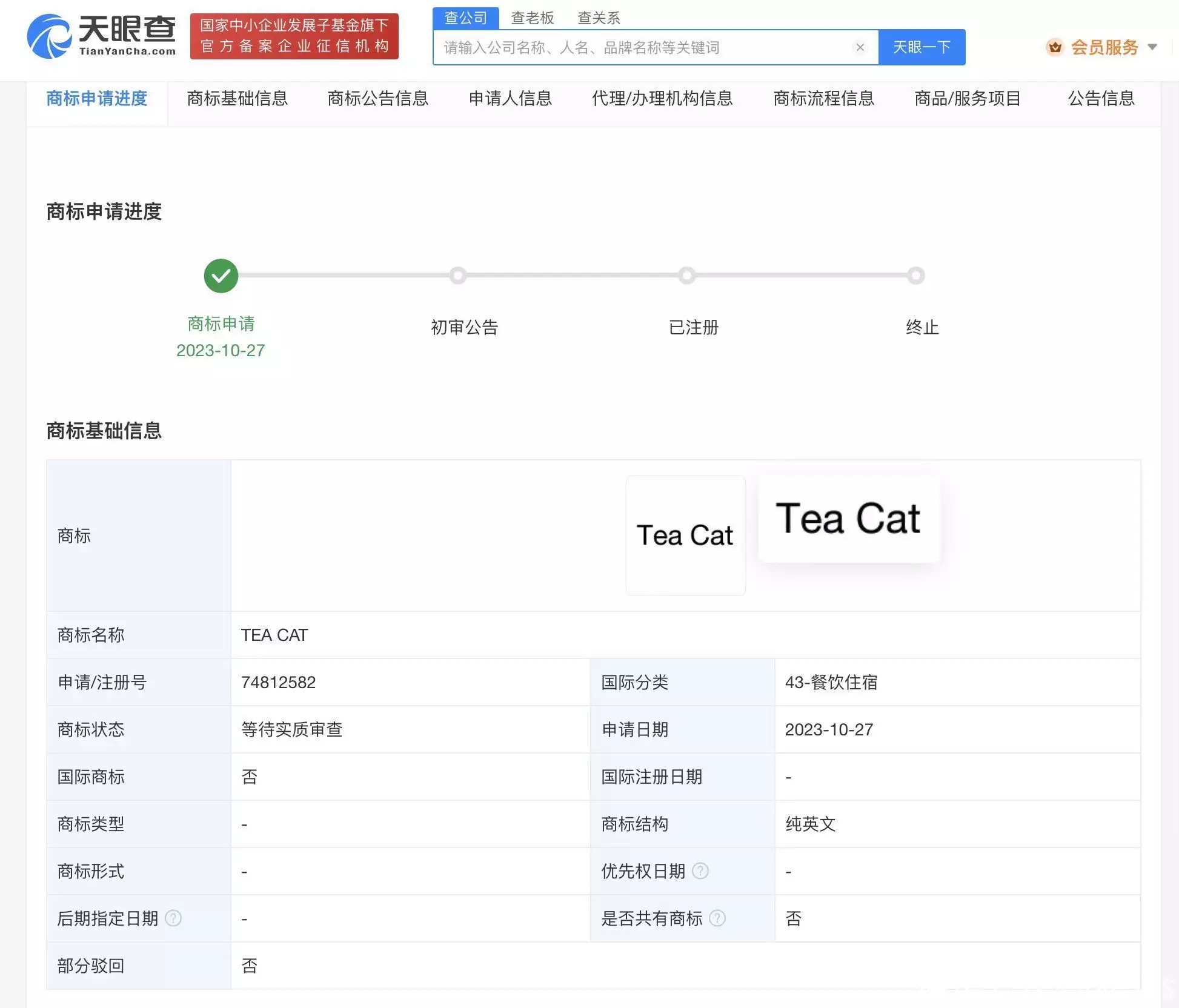Click the 初审公告 progress node
Image resolution: width=1179 pixels, height=1008 pixels.
[457, 276]
